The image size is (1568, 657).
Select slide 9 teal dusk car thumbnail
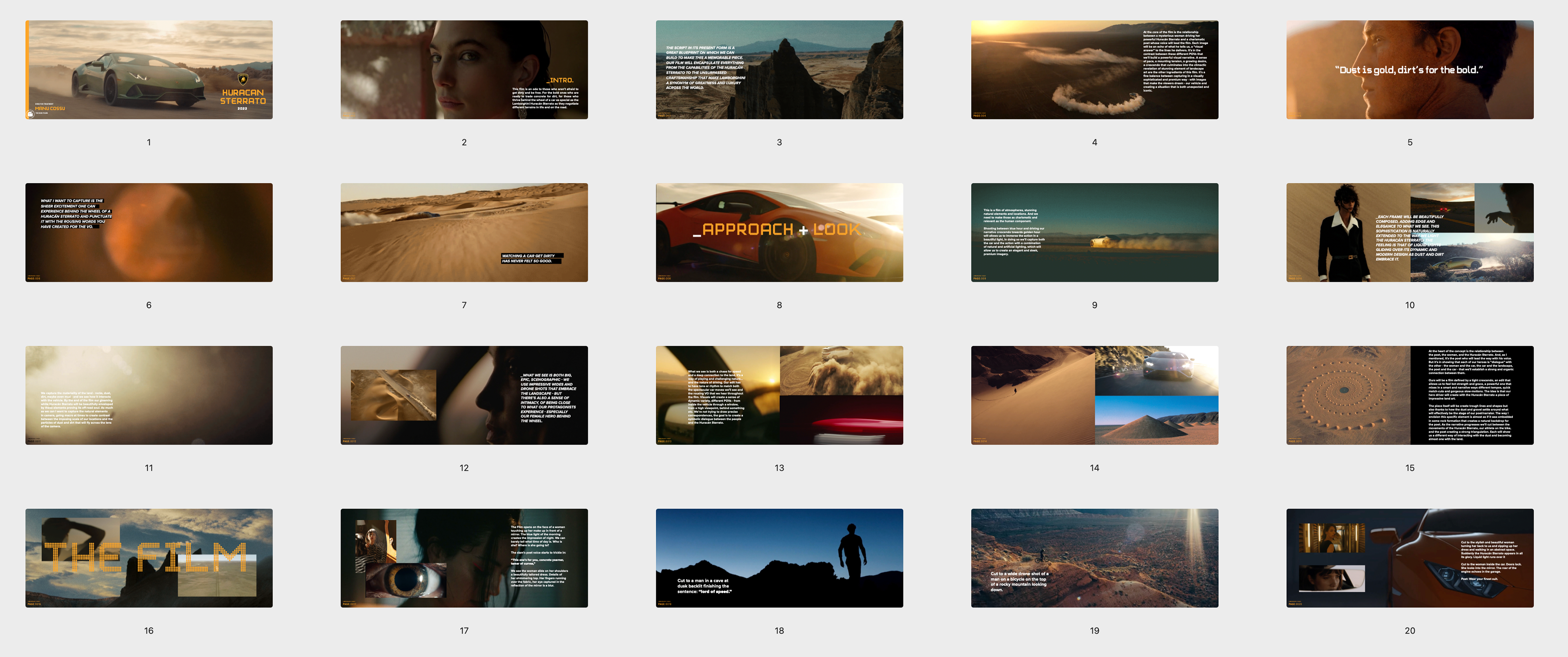point(1094,232)
